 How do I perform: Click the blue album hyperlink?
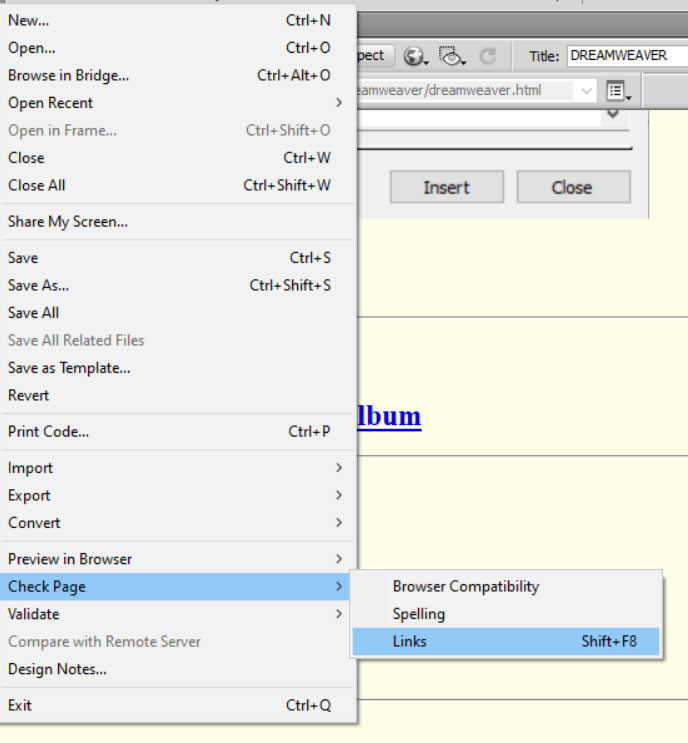point(389,416)
